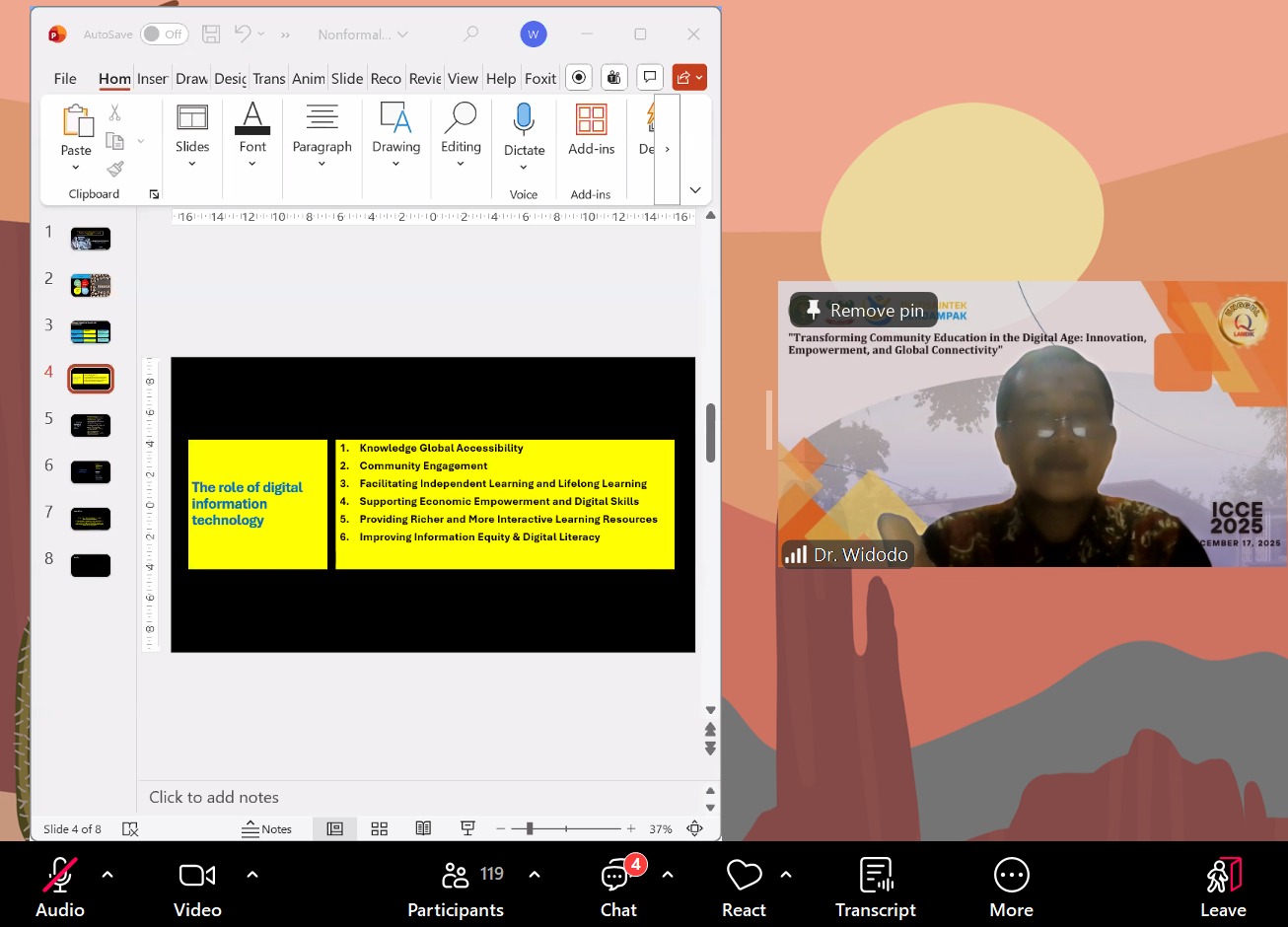The height and width of the screenshot is (927, 1288).
Task: Start Slide Show from status bar icon
Action: pos(467,829)
